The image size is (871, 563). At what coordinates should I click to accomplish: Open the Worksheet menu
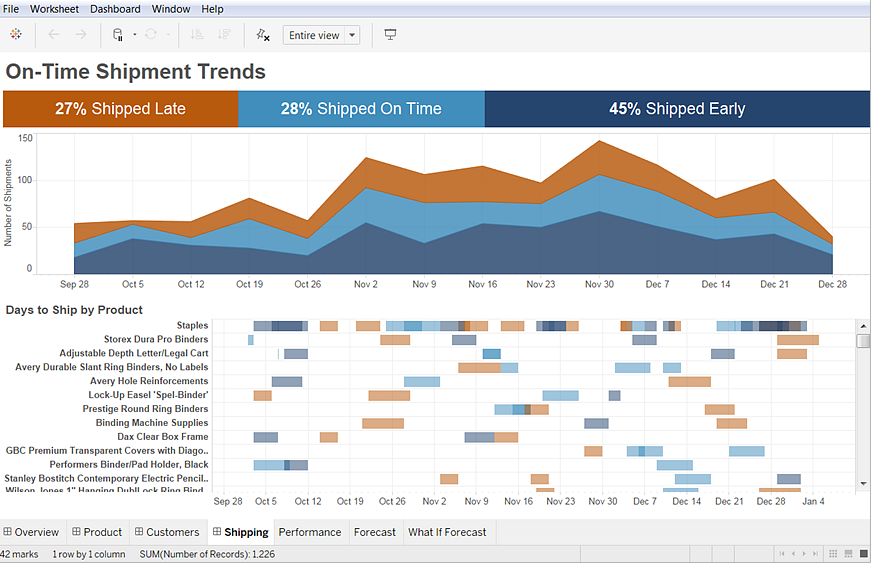[x=55, y=9]
